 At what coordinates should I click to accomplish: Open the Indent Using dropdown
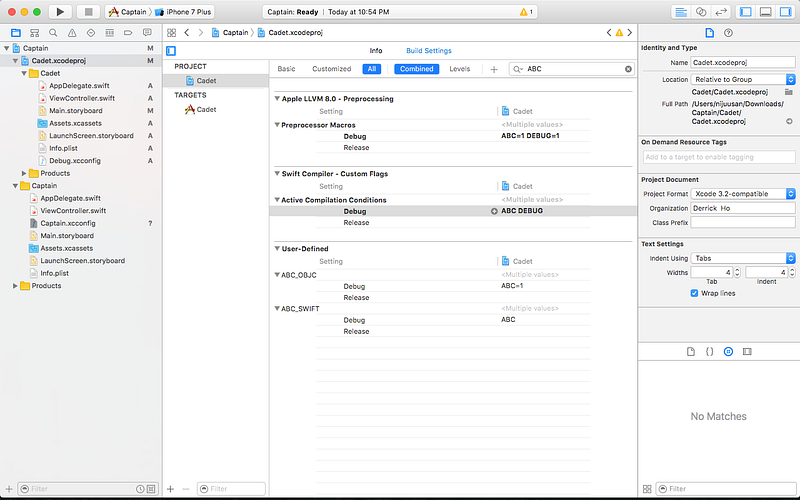click(x=743, y=258)
